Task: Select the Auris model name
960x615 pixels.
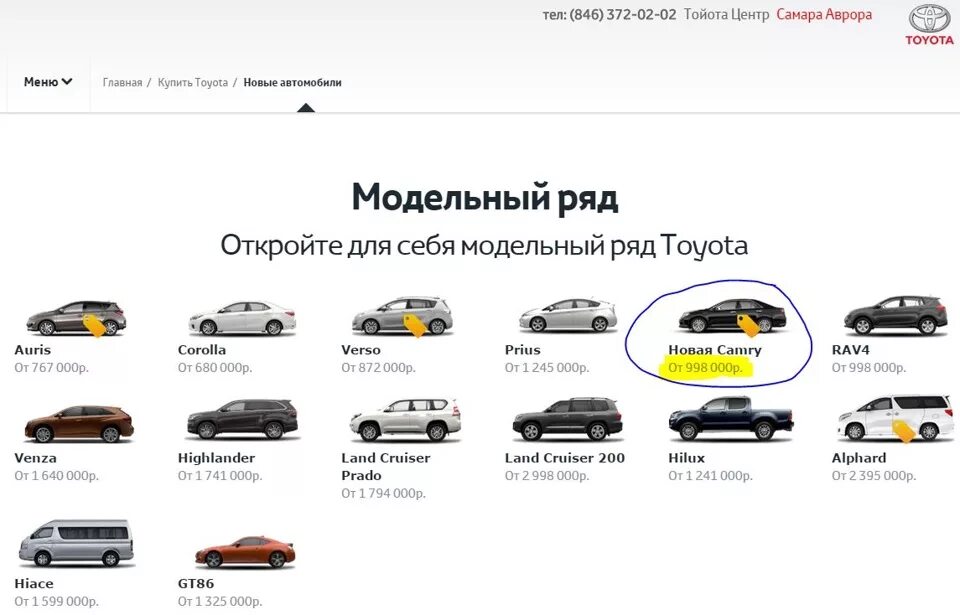Action: coord(32,350)
